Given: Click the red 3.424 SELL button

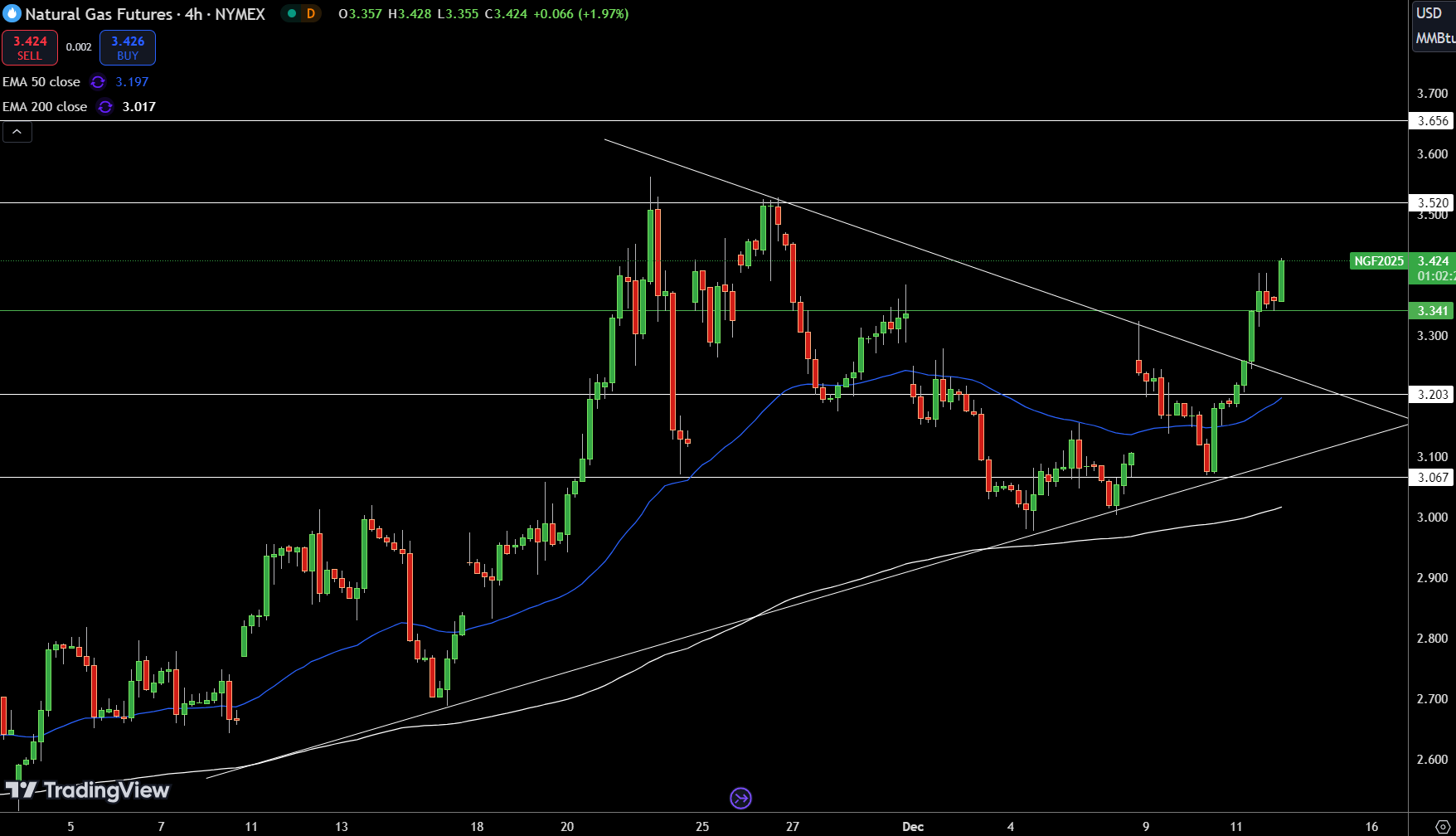Looking at the screenshot, I should [x=30, y=47].
